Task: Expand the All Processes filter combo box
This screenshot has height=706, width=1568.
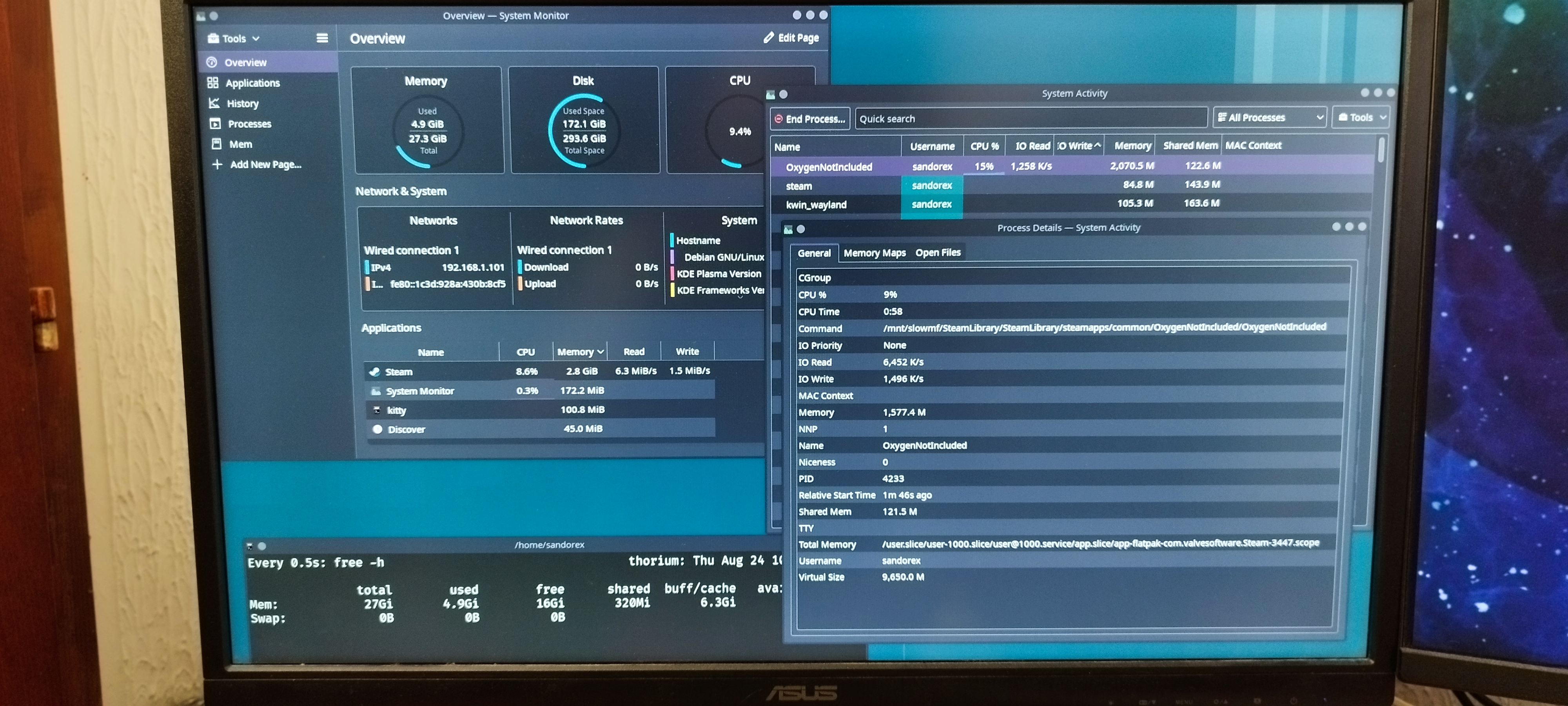Action: point(1269,118)
